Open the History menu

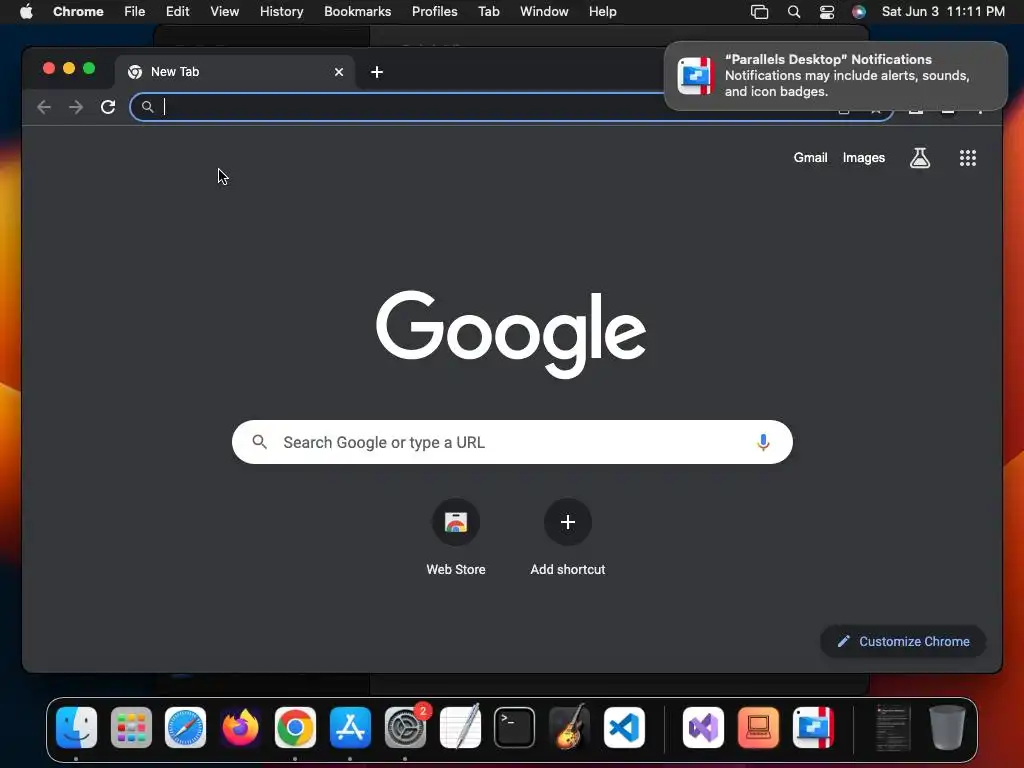pos(281,12)
